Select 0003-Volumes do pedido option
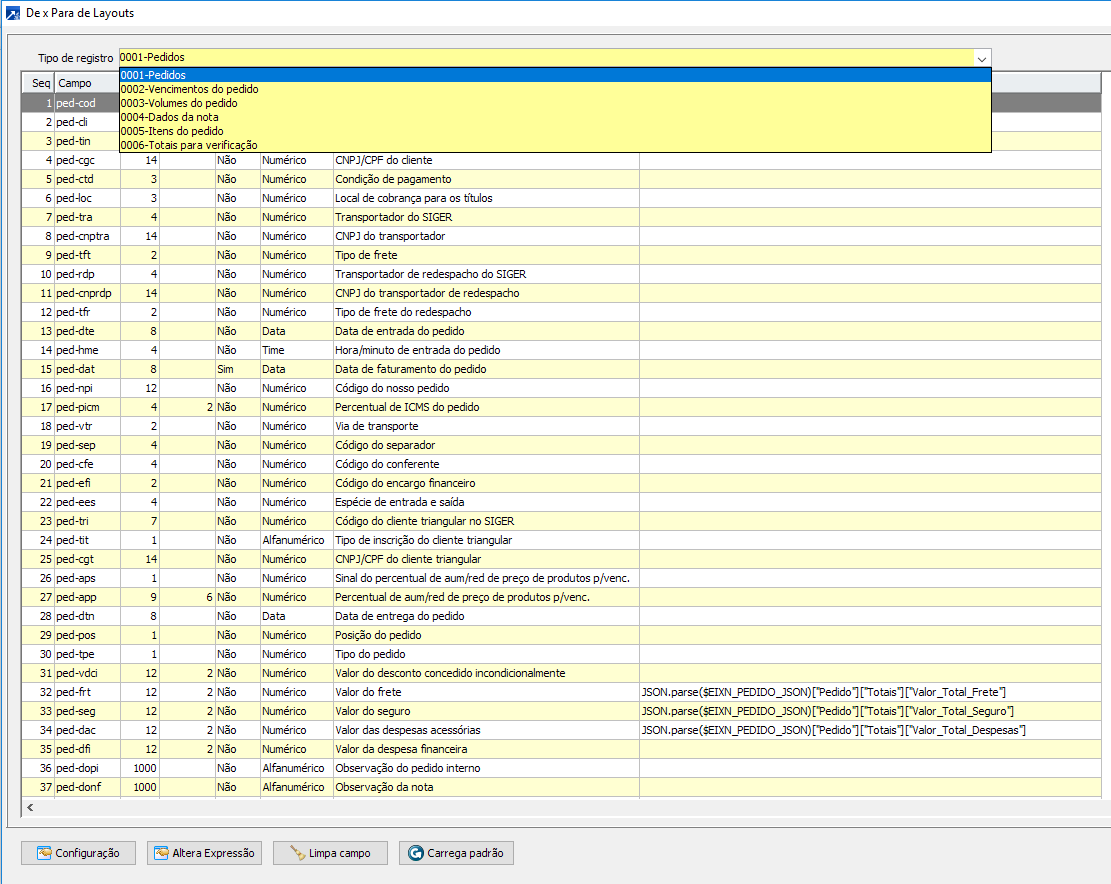1111x884 pixels. pyautogui.click(x=179, y=103)
